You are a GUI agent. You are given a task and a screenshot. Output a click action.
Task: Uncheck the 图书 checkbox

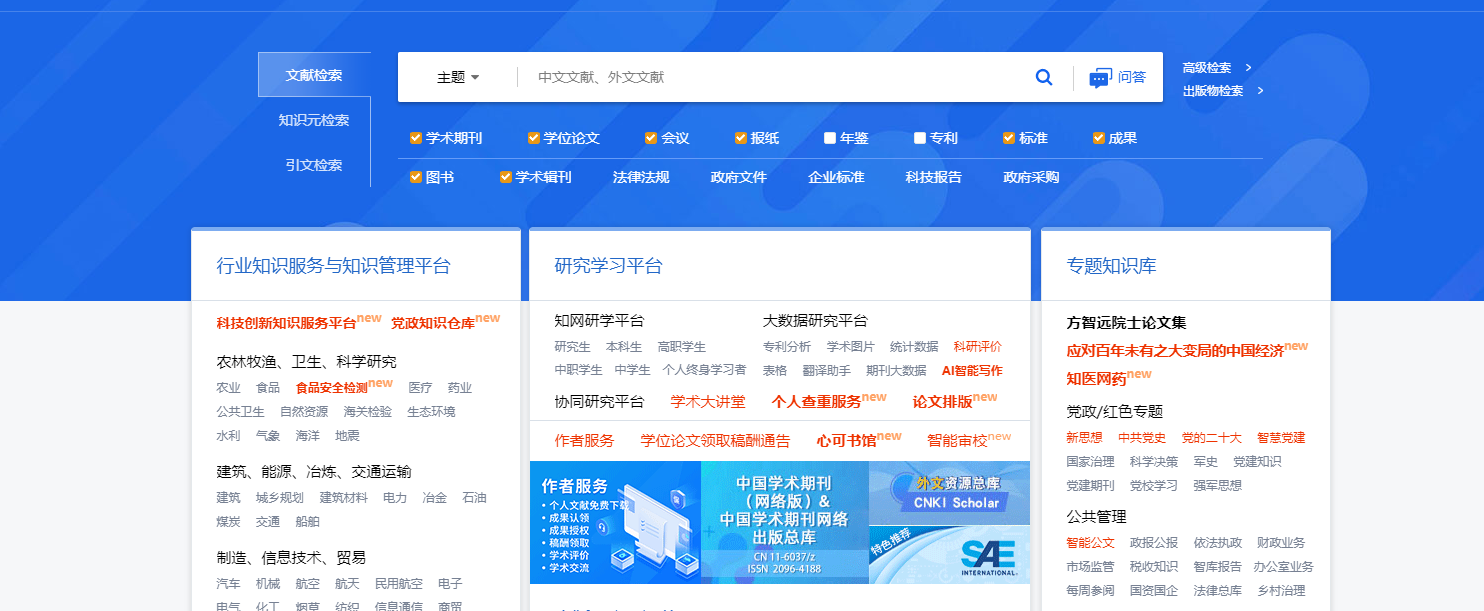(x=416, y=177)
